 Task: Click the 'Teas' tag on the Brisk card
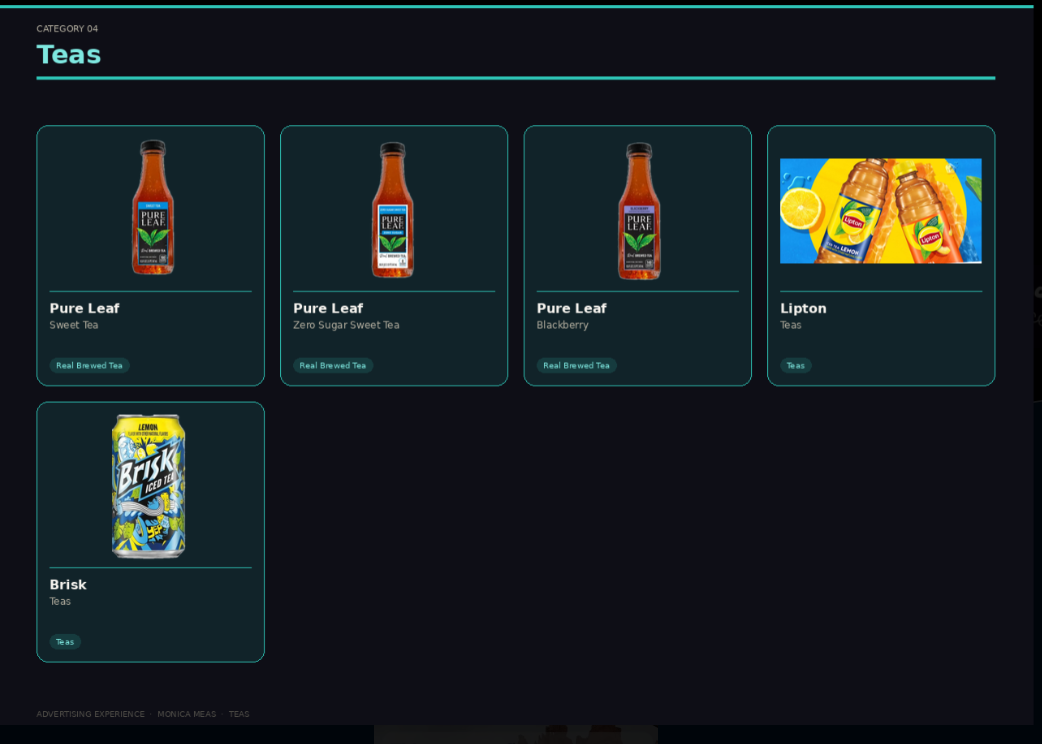(65, 642)
